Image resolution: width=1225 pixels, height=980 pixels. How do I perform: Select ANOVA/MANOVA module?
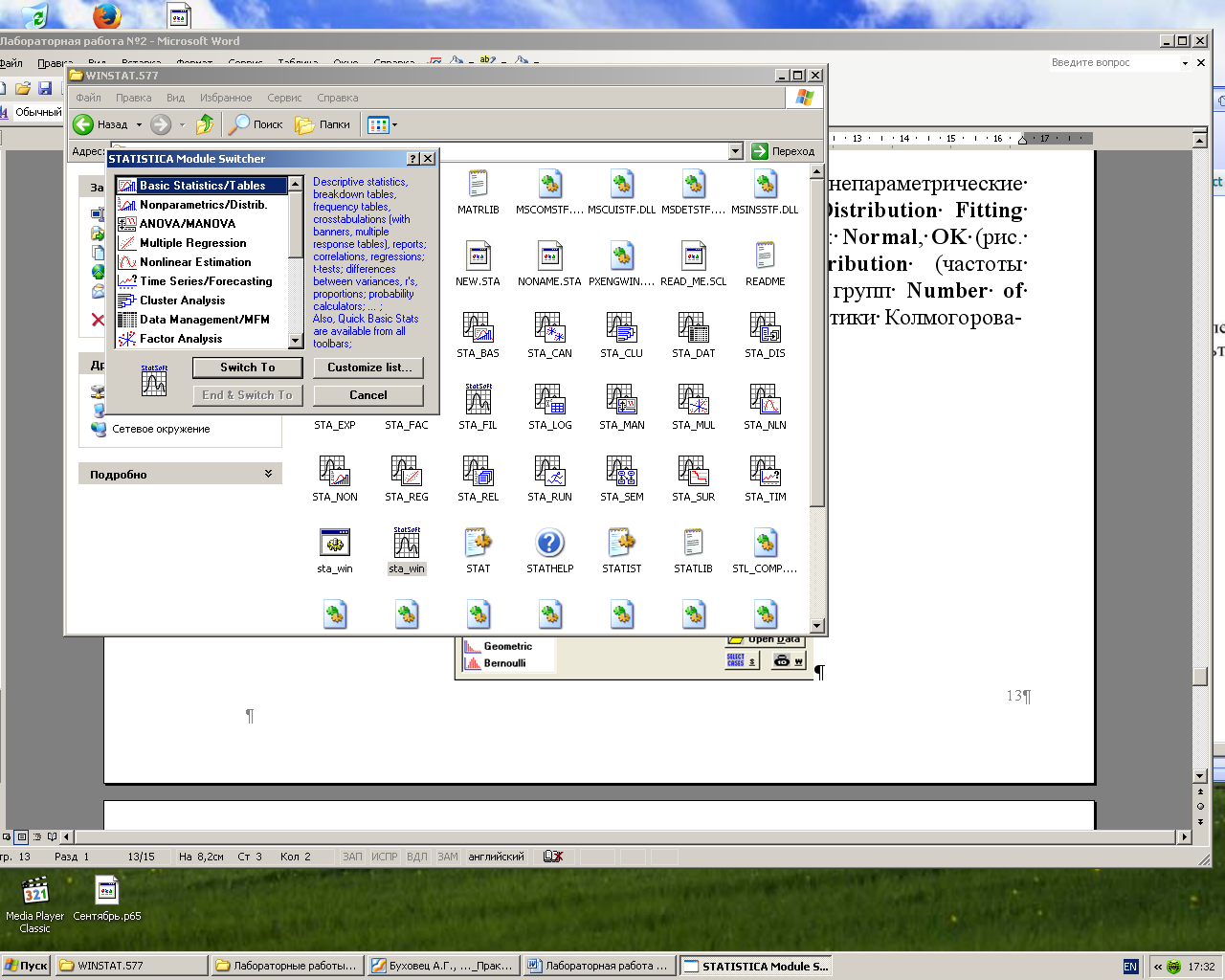pos(201,224)
